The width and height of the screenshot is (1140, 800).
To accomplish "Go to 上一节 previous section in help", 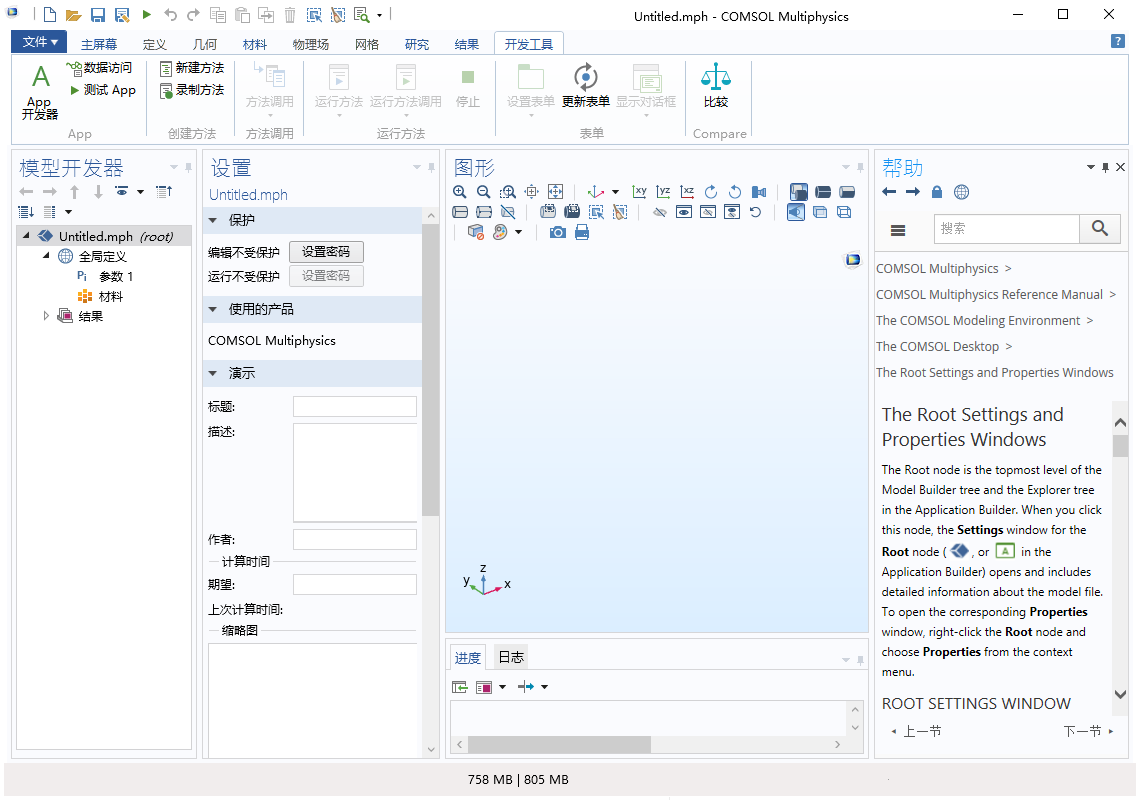I will [916, 731].
